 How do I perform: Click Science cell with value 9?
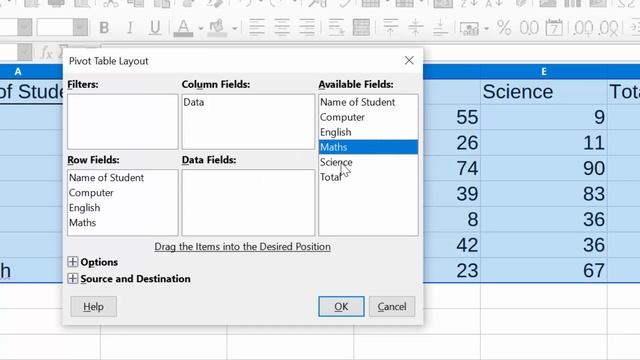tap(544, 117)
